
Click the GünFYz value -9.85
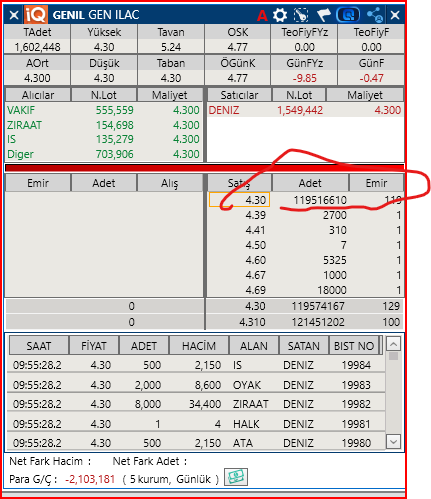pos(304,78)
